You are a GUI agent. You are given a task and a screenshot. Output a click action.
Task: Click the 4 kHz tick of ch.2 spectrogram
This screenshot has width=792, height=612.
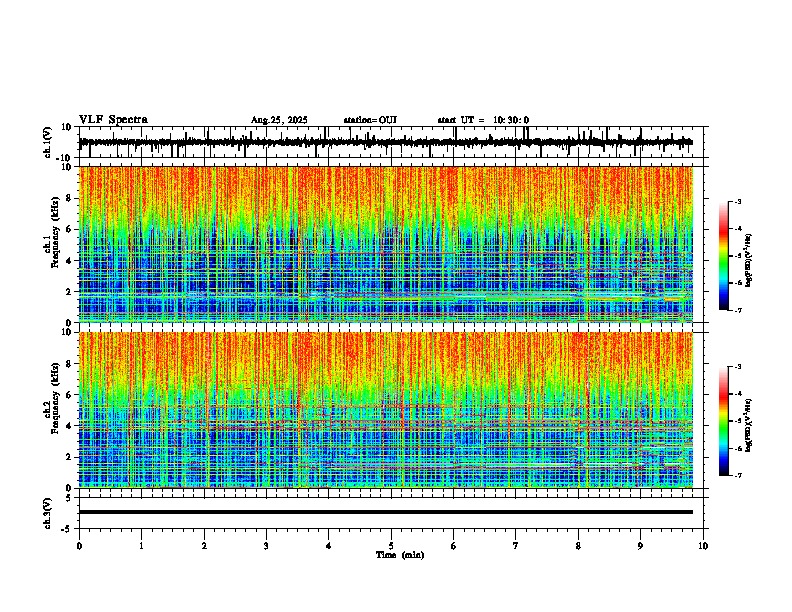pyautogui.click(x=69, y=426)
